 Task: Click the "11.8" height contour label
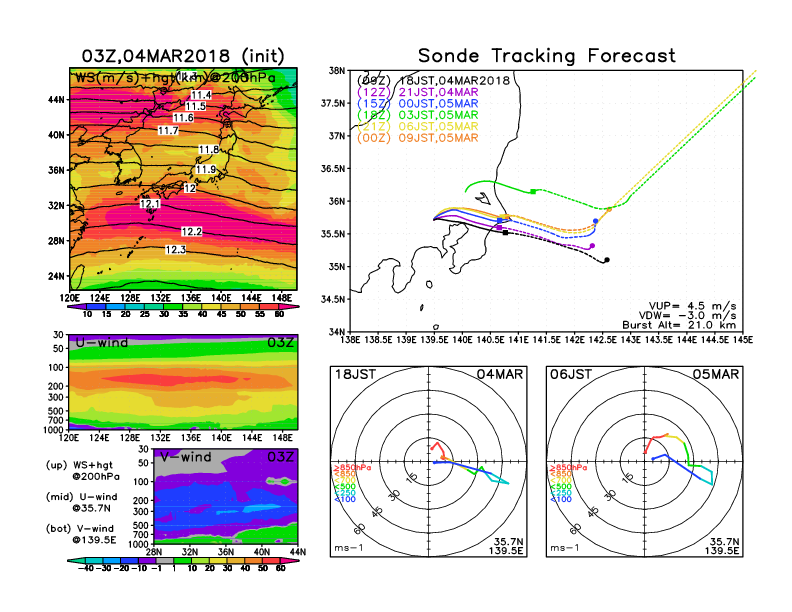click(x=209, y=149)
